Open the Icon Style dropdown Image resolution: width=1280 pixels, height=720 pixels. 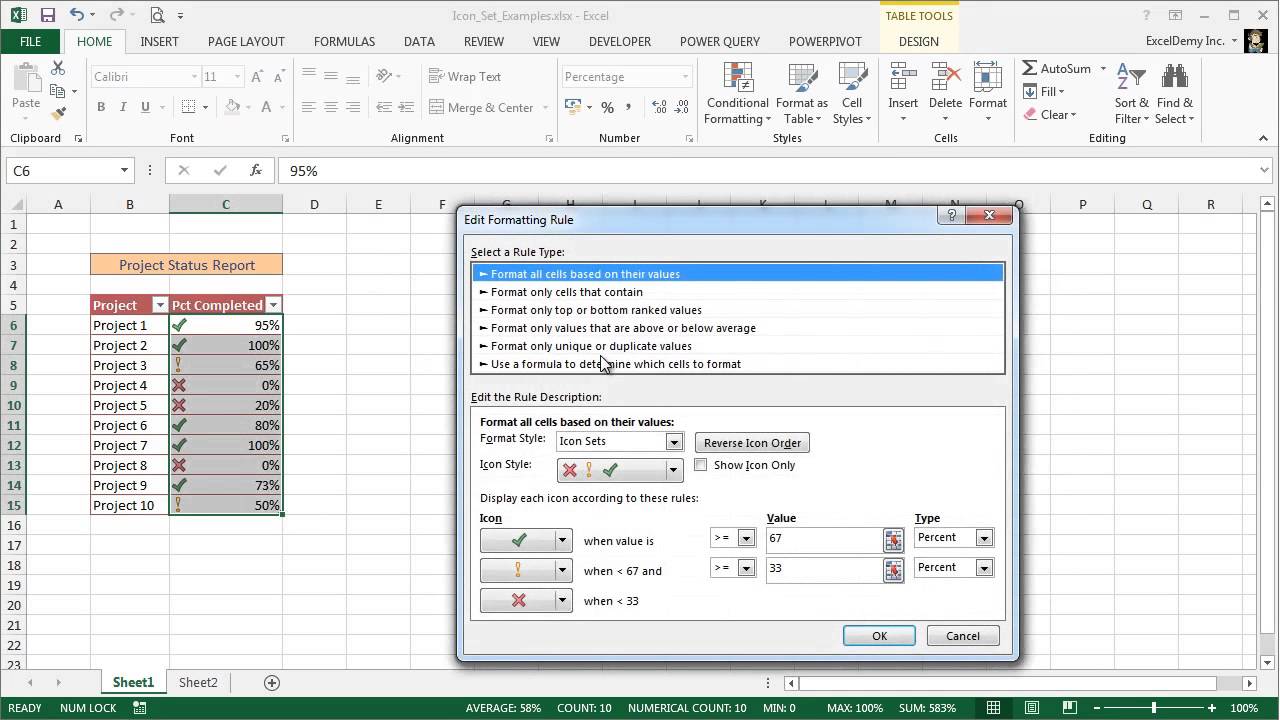(675, 470)
